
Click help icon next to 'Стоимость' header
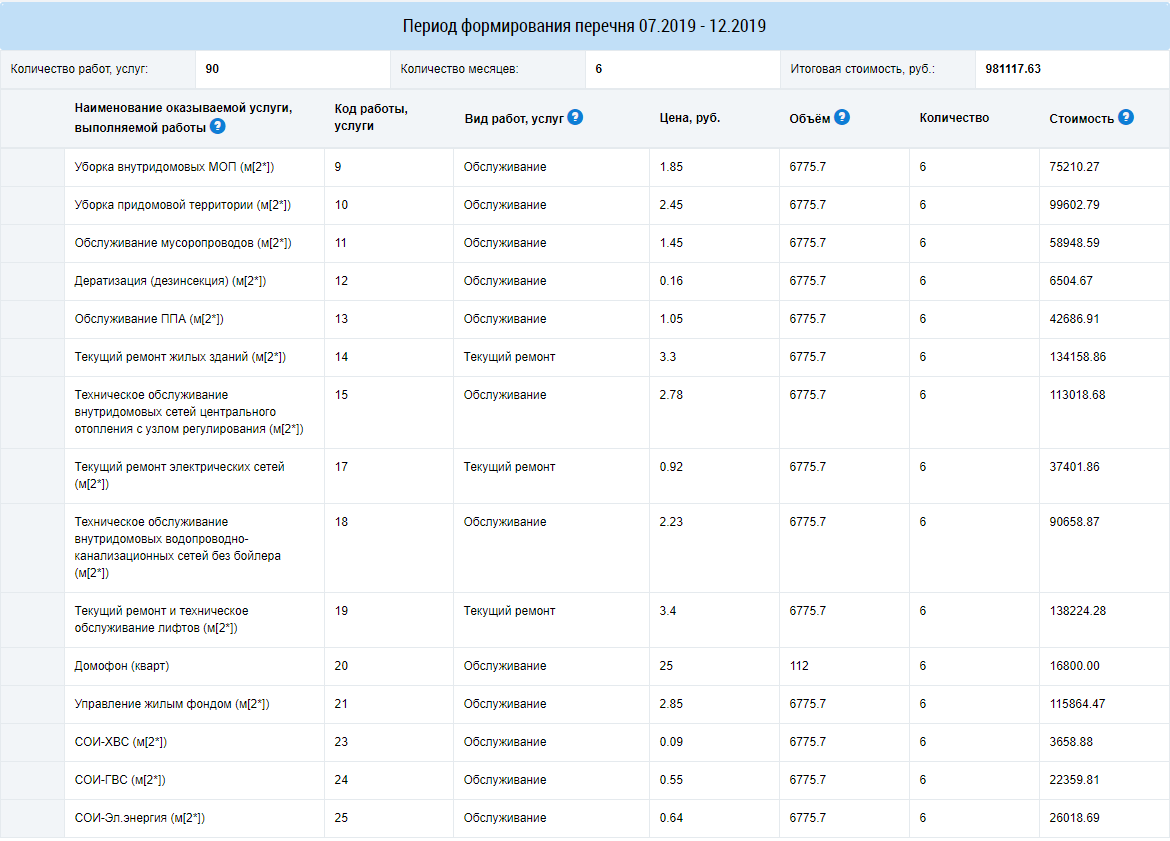1126,117
